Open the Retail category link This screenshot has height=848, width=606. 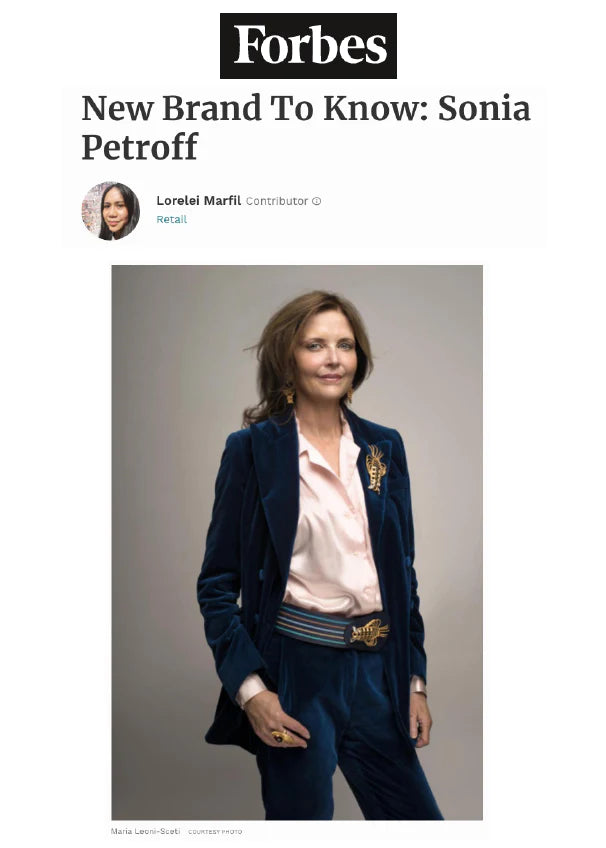tap(171, 219)
